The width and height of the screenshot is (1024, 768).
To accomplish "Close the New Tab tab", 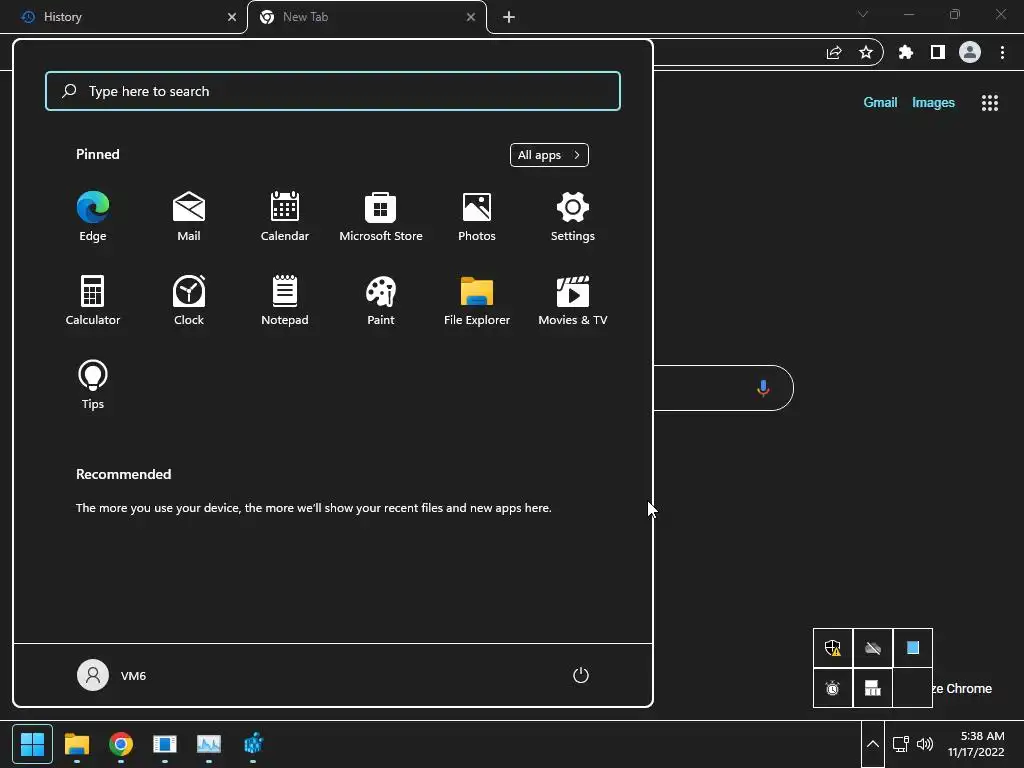I will coord(471,17).
